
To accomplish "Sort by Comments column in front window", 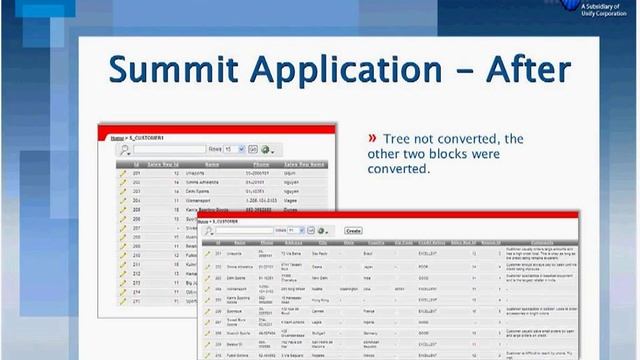I will click(x=542, y=243).
